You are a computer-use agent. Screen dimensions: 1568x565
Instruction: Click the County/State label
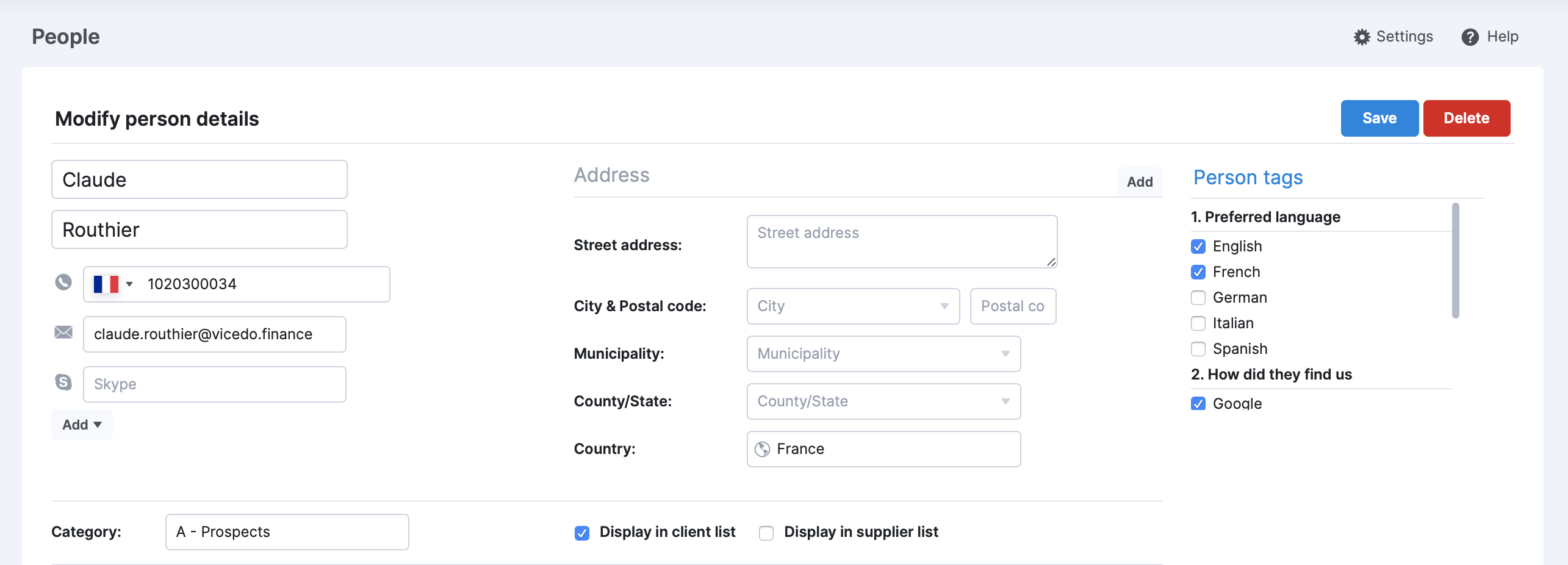click(x=622, y=401)
